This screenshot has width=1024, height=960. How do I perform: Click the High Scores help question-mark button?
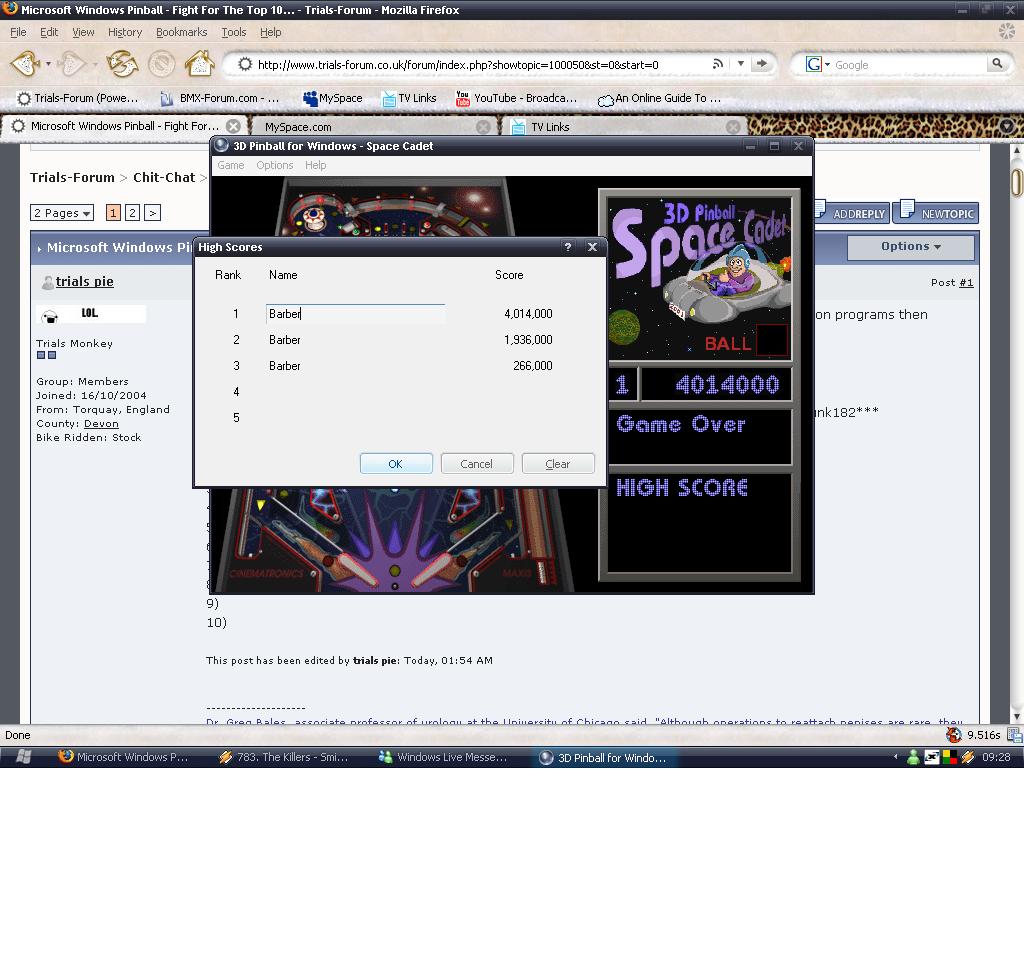568,247
